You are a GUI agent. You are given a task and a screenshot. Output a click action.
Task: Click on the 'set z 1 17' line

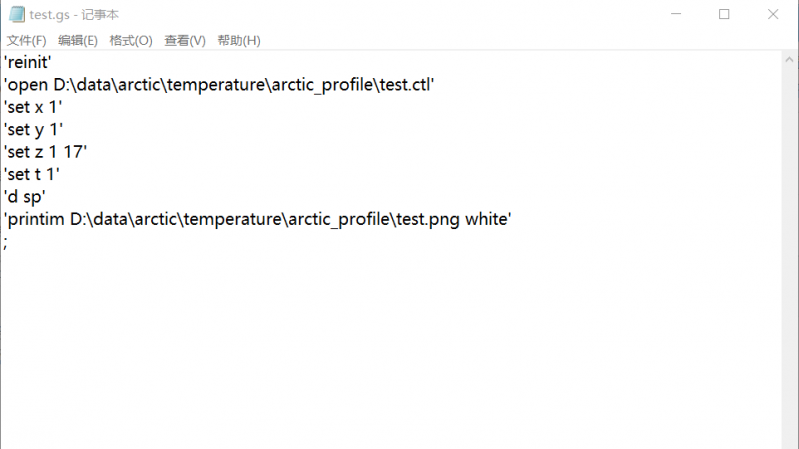coord(46,151)
